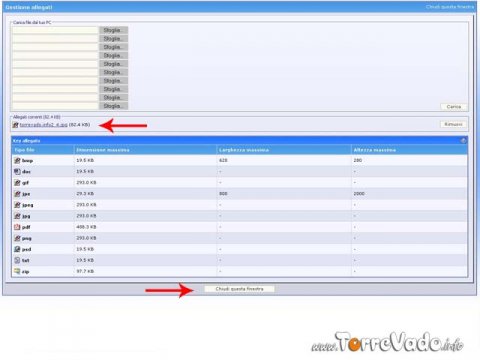Click the 293.0 KB size in jpg row

click(86, 216)
